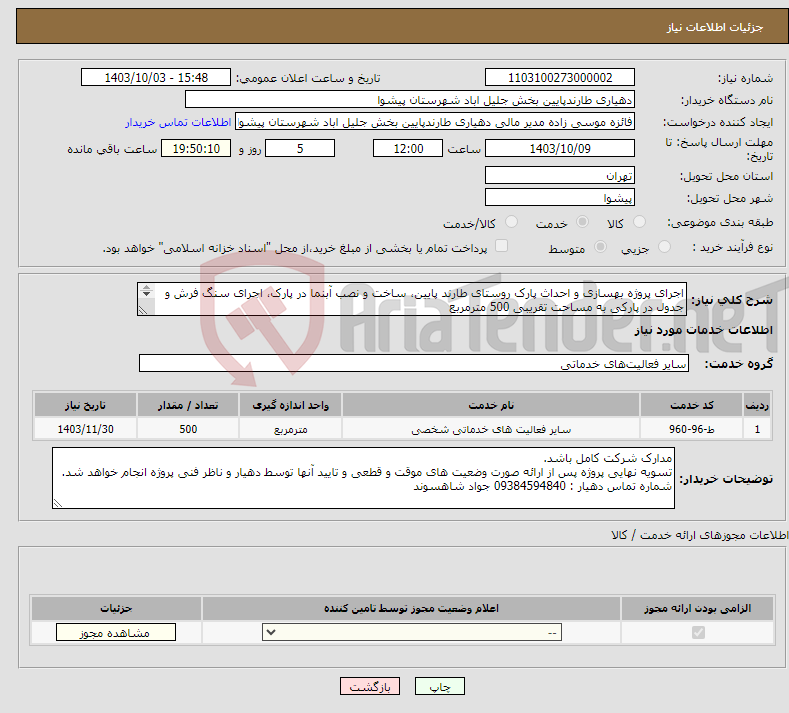Click the مشاهده مجوز button
This screenshot has width=789, height=713.
(x=116, y=632)
